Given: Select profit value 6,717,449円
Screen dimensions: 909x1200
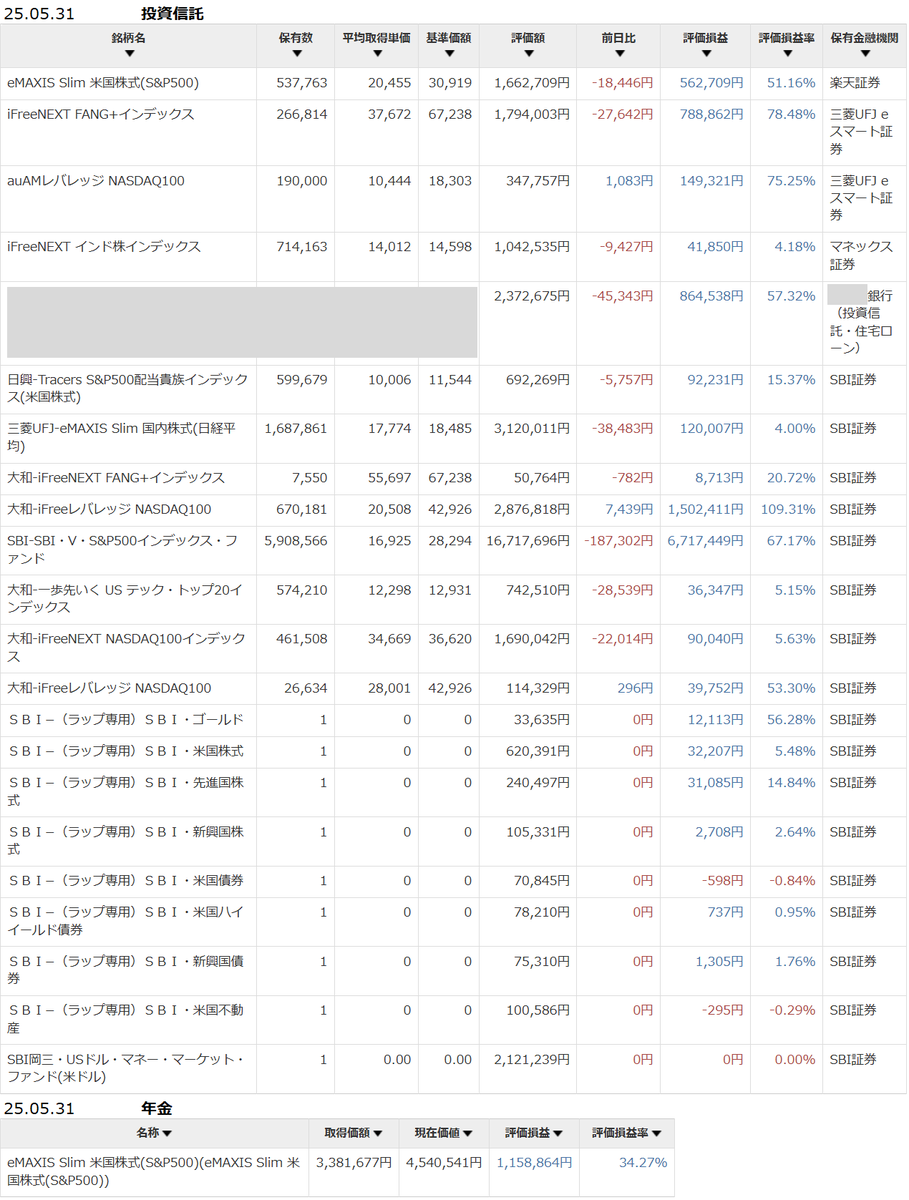Looking at the screenshot, I should [706, 541].
